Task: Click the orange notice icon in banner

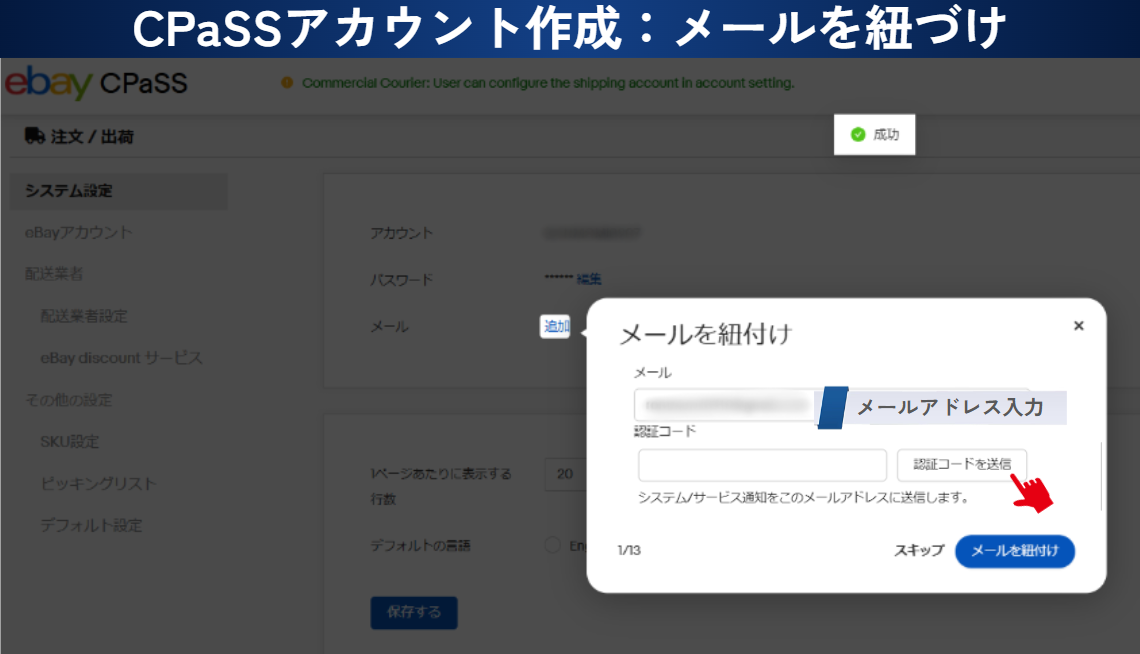Action: (x=287, y=83)
